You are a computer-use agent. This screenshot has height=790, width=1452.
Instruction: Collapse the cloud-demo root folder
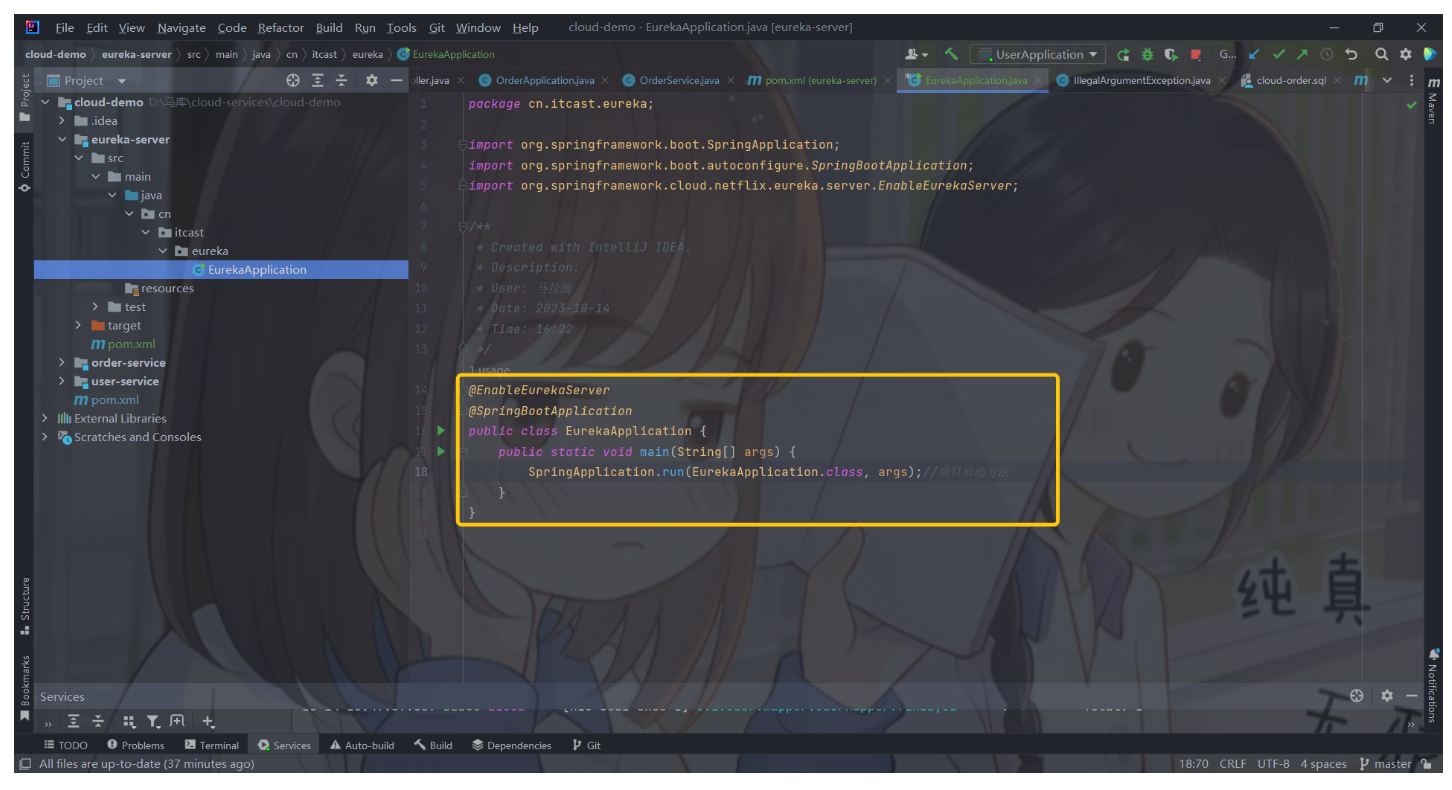pos(46,102)
